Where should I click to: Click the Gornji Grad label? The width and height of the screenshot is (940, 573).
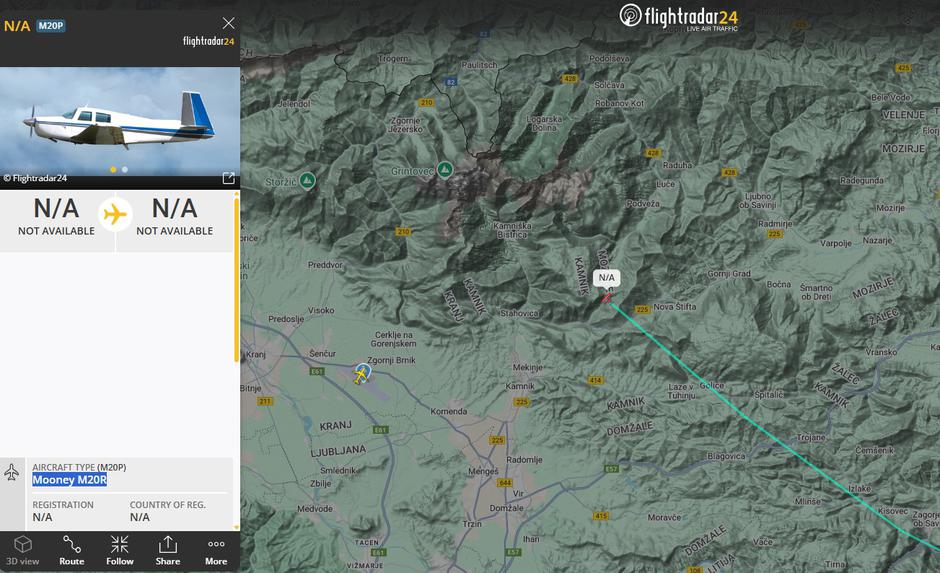729,273
